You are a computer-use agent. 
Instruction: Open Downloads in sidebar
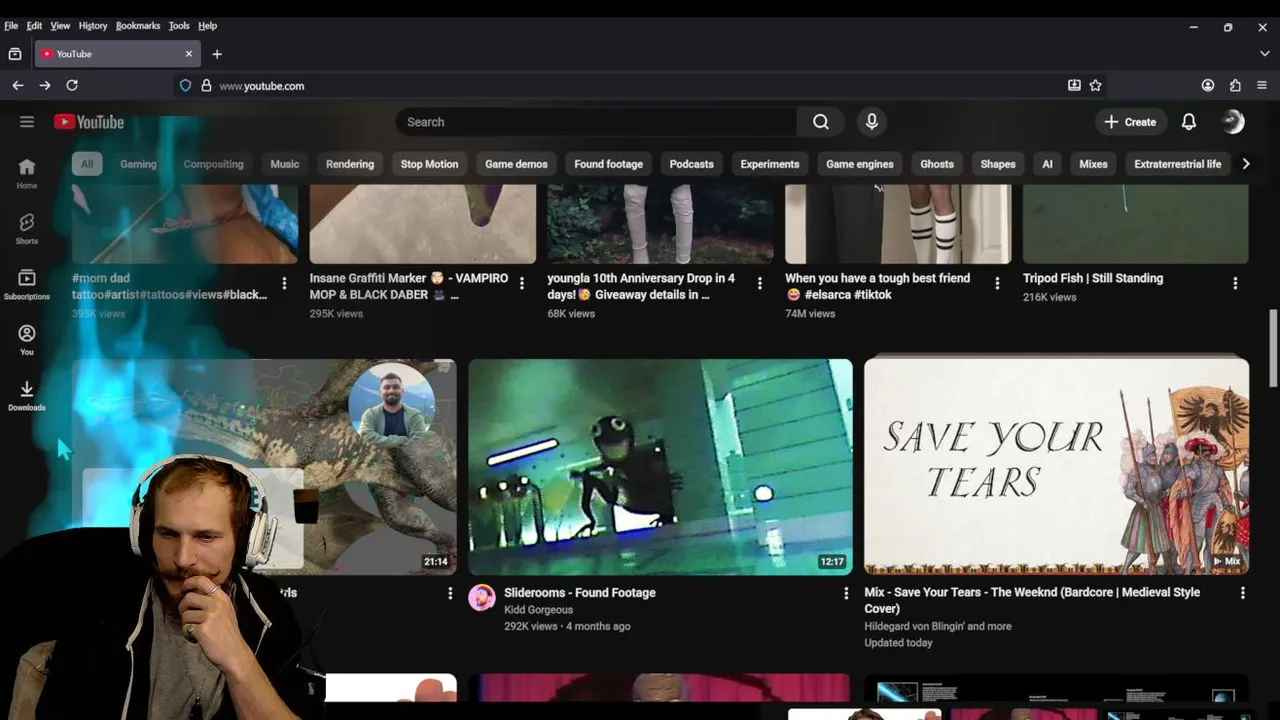click(x=27, y=395)
